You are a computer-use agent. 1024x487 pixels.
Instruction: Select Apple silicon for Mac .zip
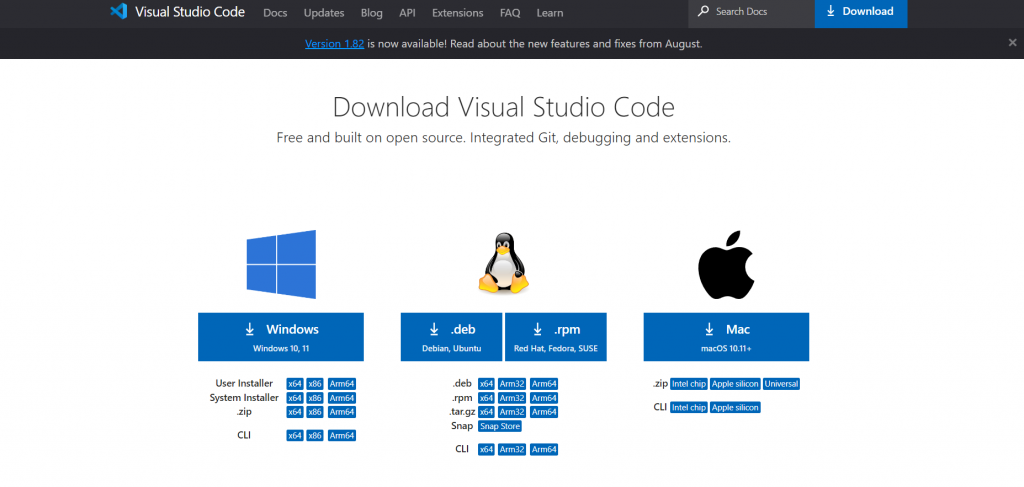(735, 384)
